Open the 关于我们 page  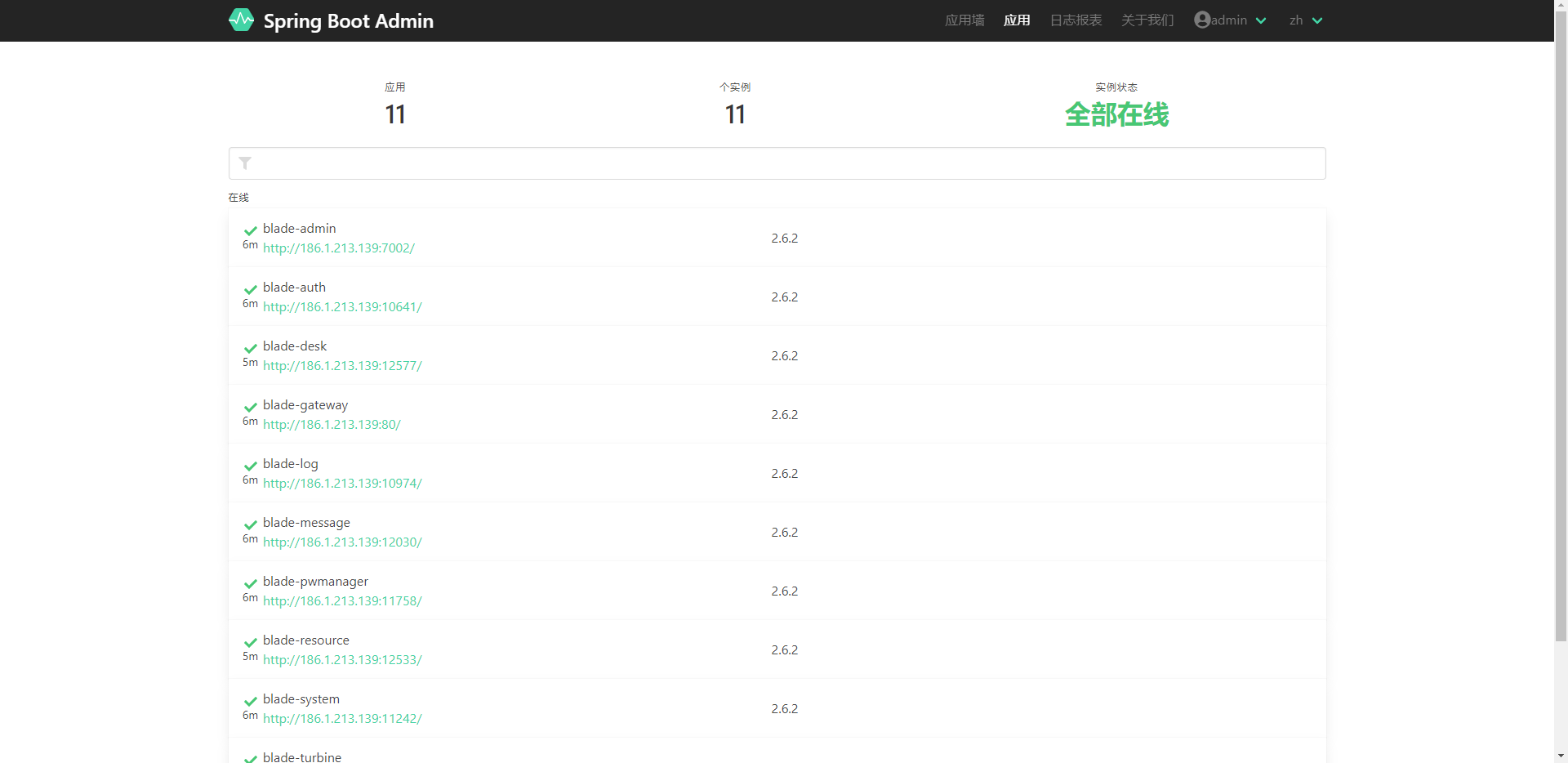(x=1147, y=20)
